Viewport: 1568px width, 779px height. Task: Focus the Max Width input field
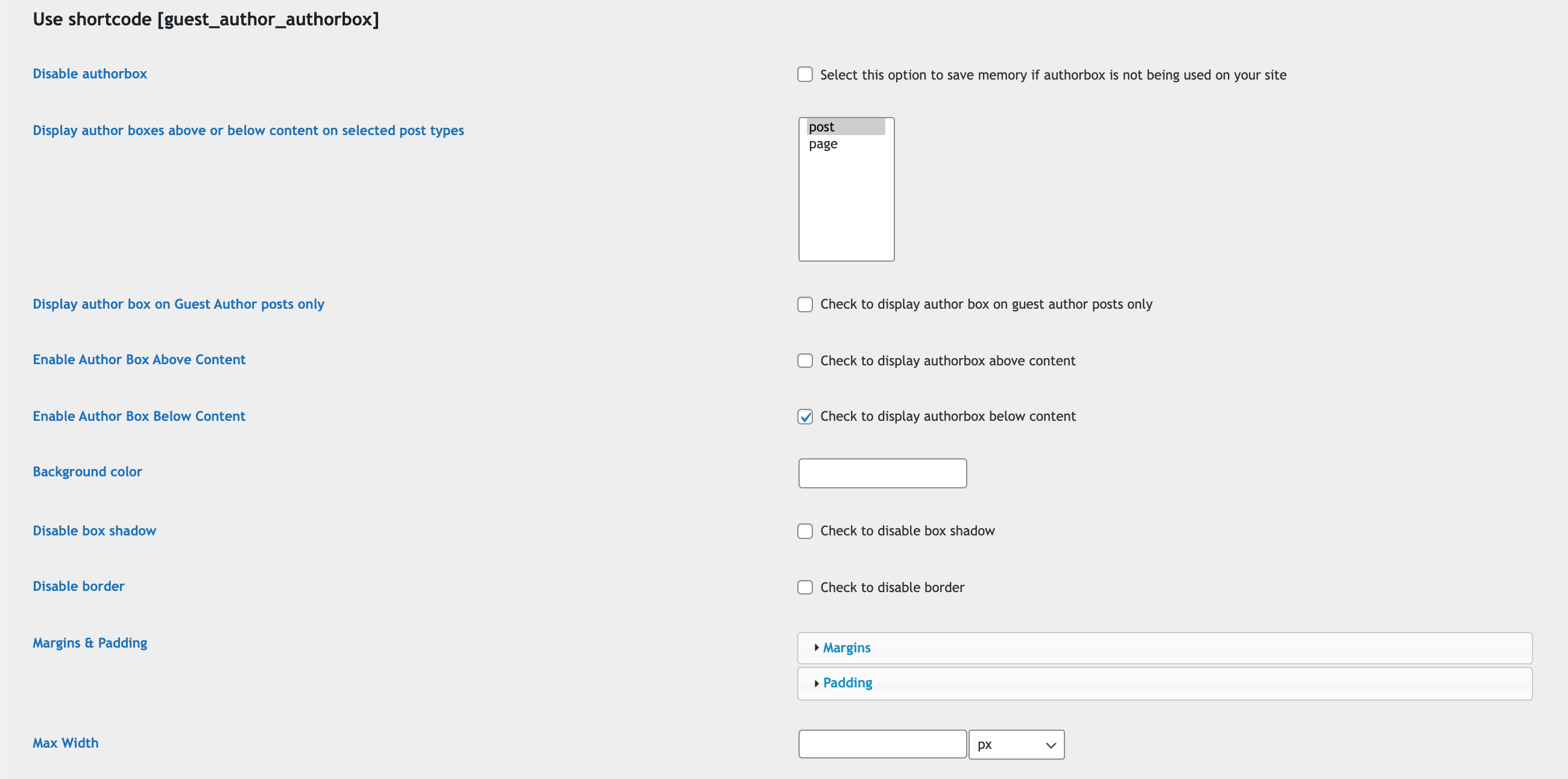coord(882,743)
